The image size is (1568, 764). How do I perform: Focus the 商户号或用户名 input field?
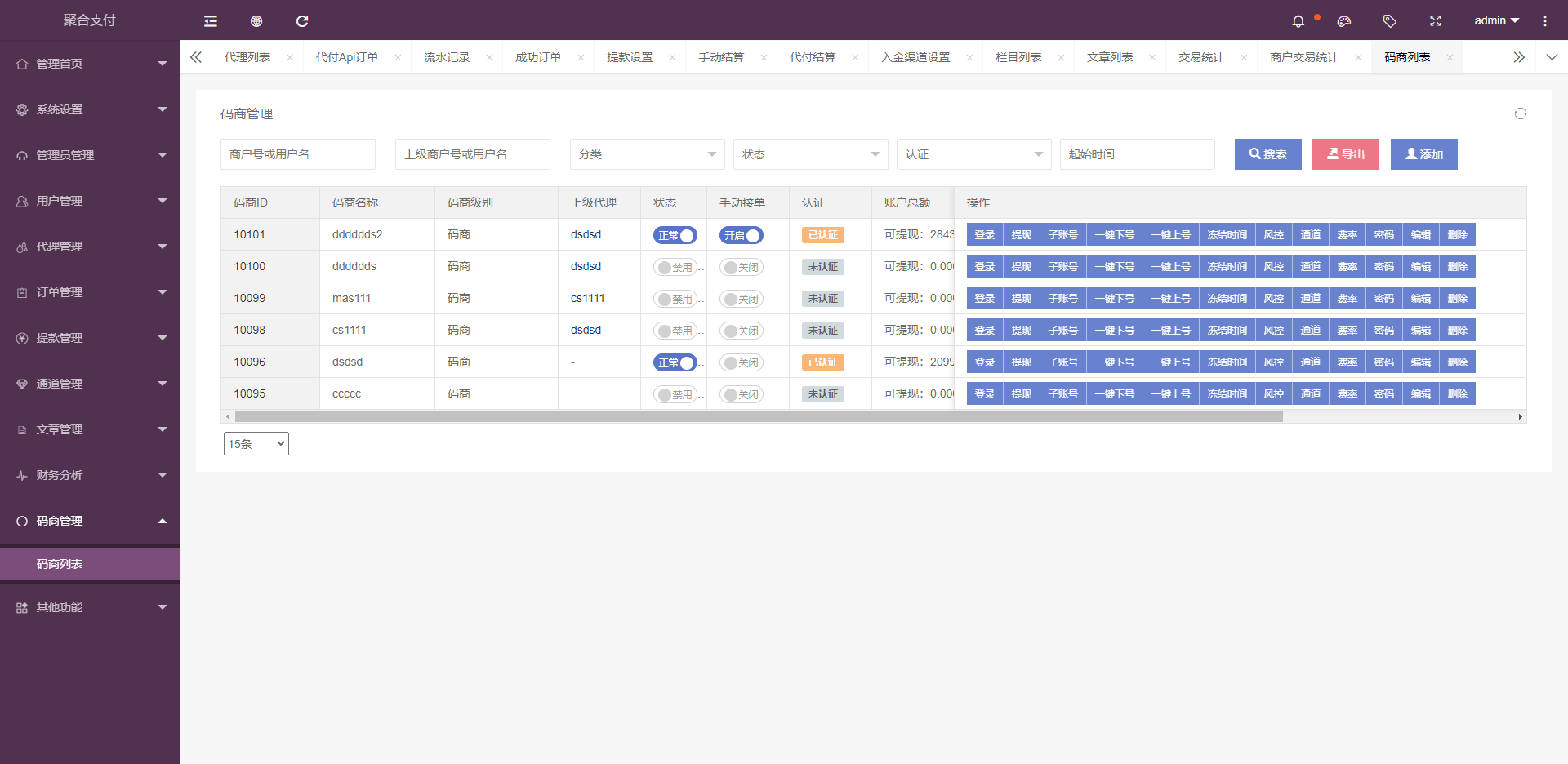point(298,154)
